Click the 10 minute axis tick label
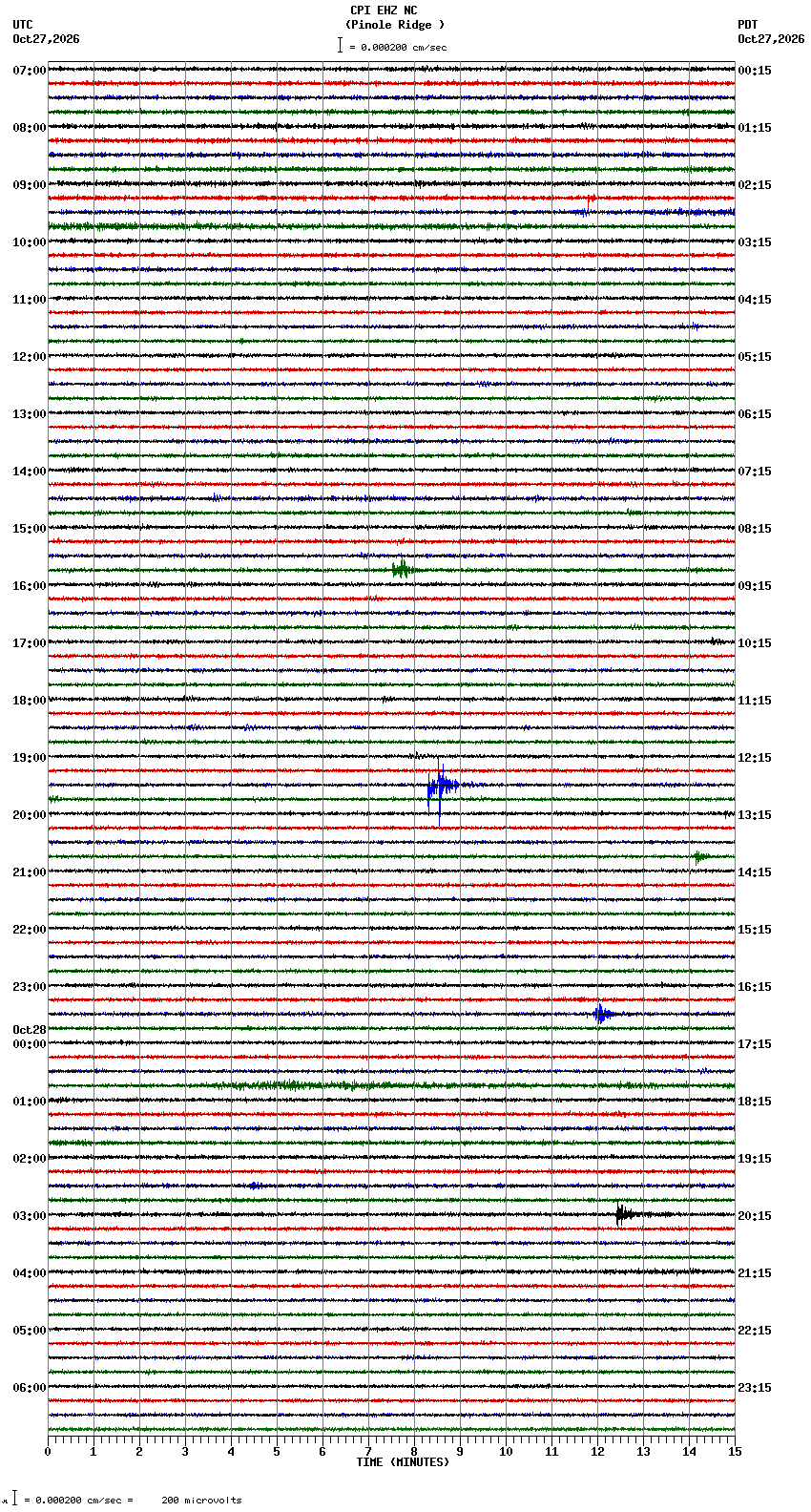The height and width of the screenshot is (1512, 811). coord(506,1452)
